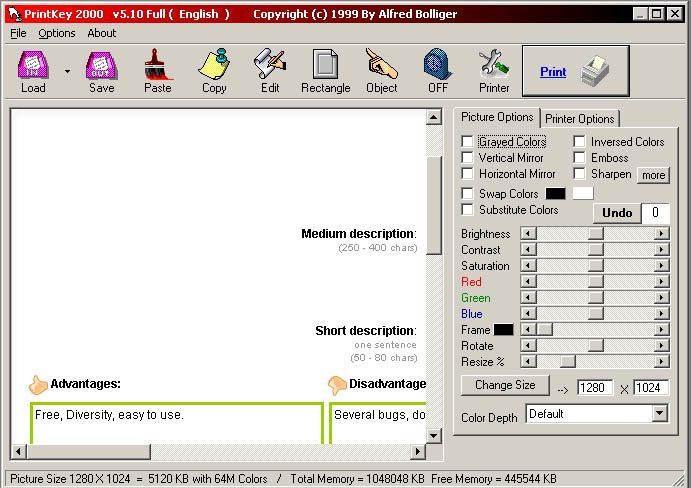The height and width of the screenshot is (488, 691).
Task: Click the Saturation slider thumb
Action: click(595, 265)
